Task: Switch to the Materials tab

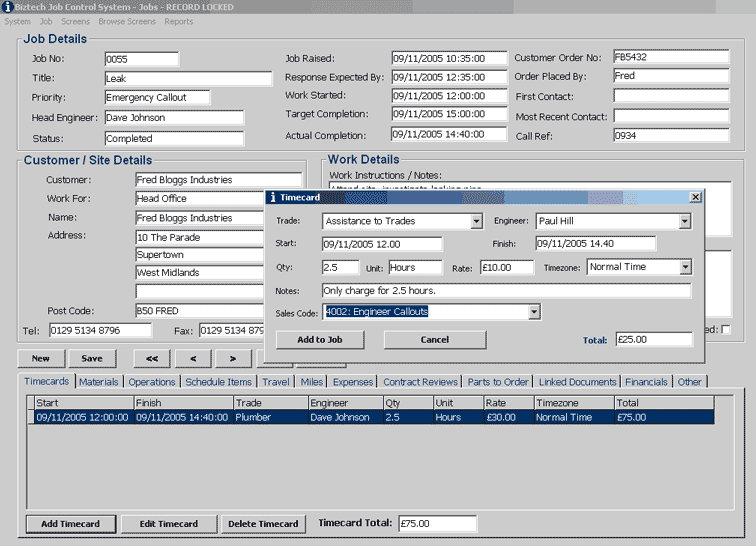Action: tap(99, 382)
